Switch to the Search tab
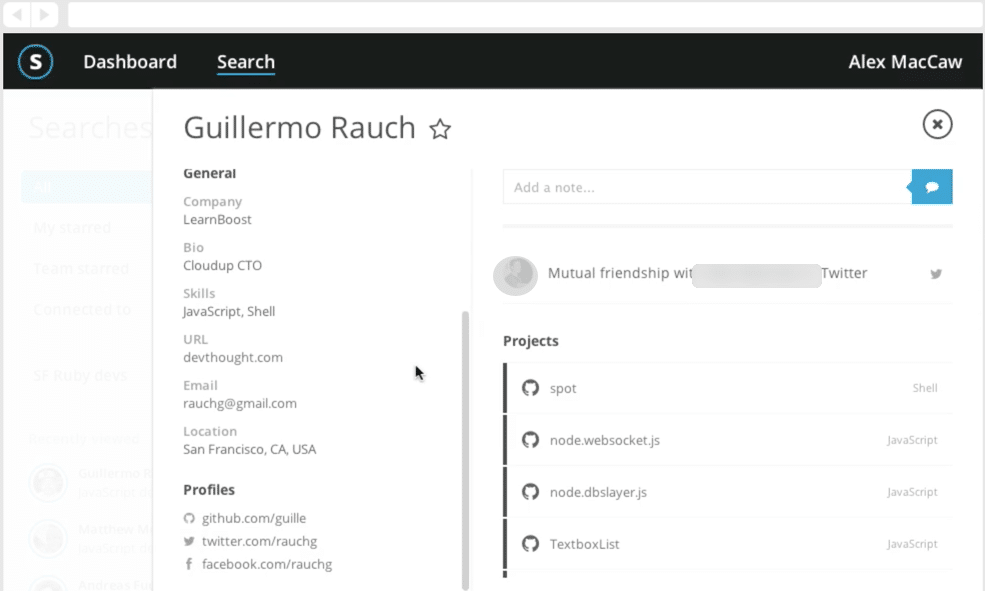This screenshot has height=591, width=985. (246, 62)
